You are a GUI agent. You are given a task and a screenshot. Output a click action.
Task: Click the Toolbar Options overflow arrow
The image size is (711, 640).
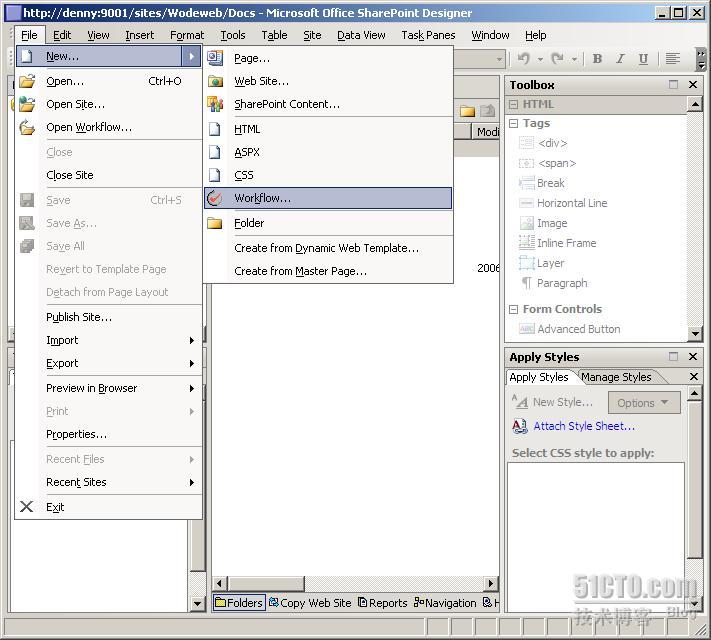pos(701,59)
